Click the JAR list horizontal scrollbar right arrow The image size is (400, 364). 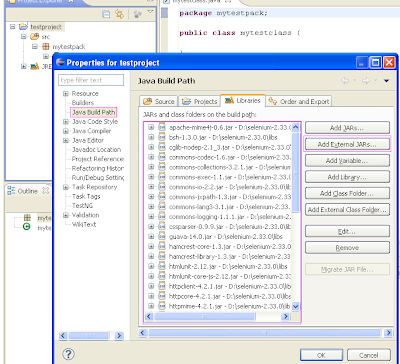285,316
